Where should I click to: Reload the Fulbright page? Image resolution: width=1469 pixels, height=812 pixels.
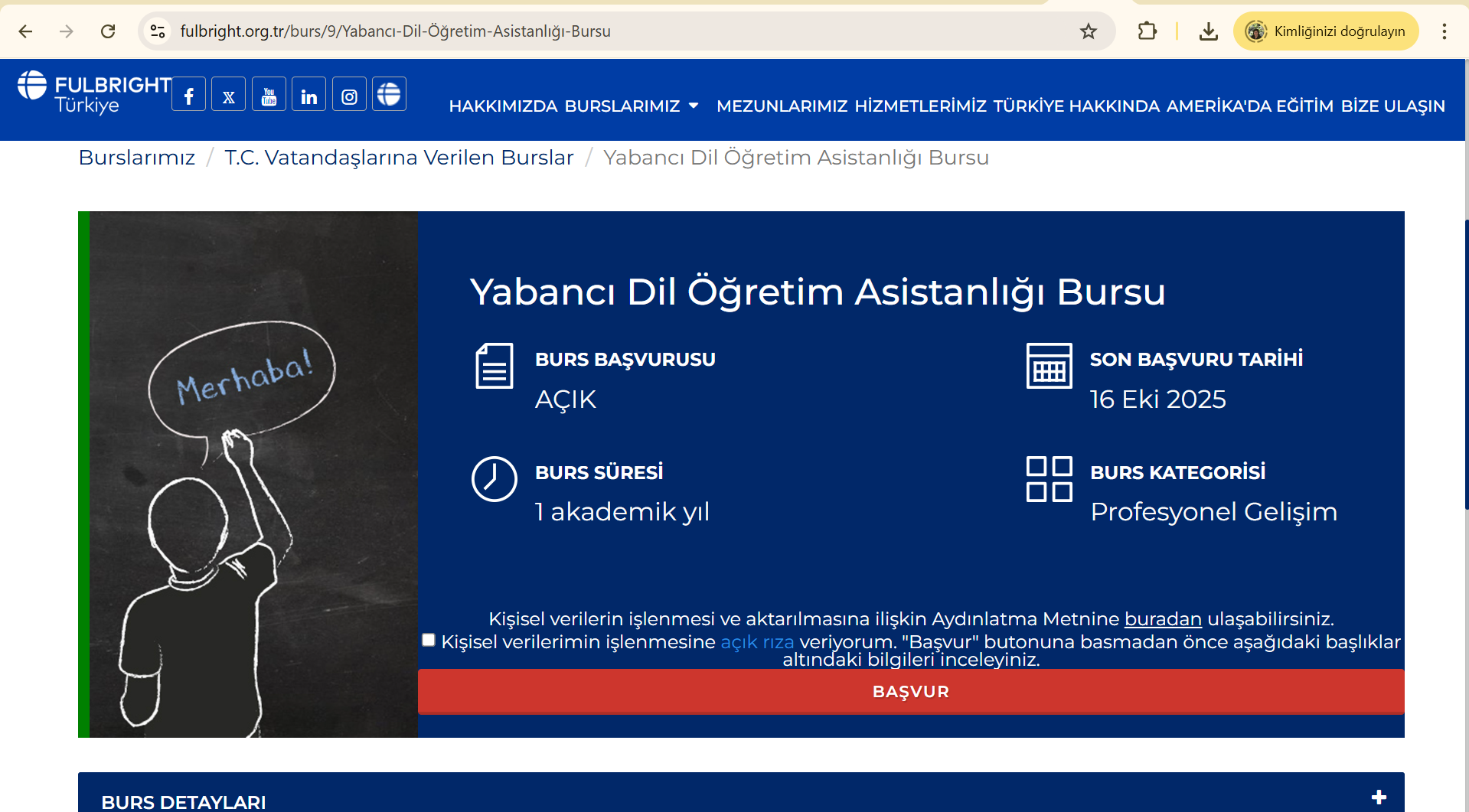[108, 31]
